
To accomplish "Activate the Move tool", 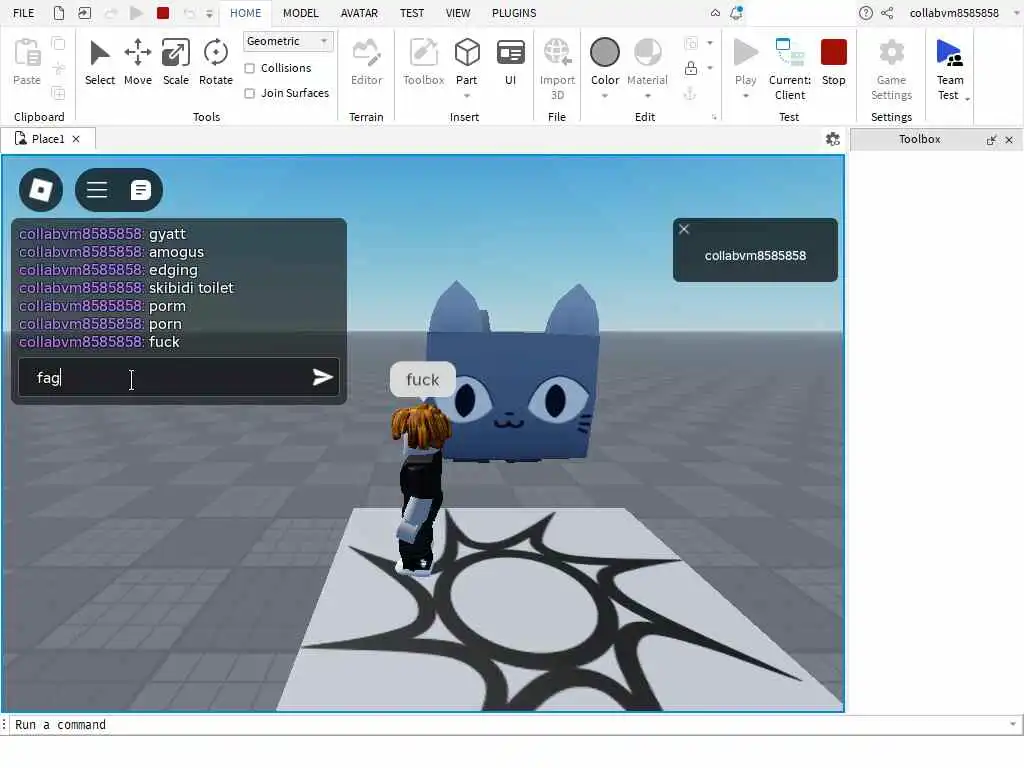I will (138, 63).
